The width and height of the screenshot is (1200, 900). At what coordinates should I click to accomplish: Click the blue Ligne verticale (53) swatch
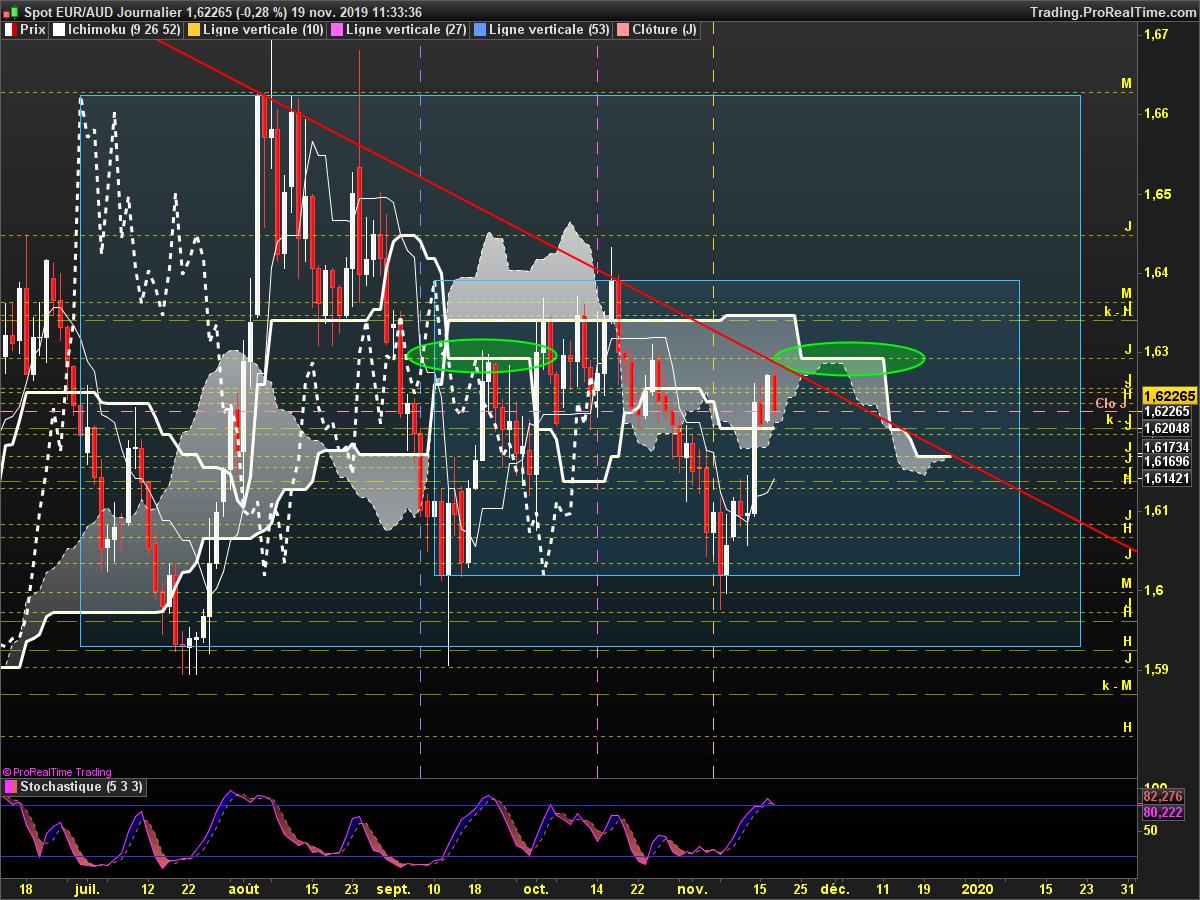click(479, 30)
